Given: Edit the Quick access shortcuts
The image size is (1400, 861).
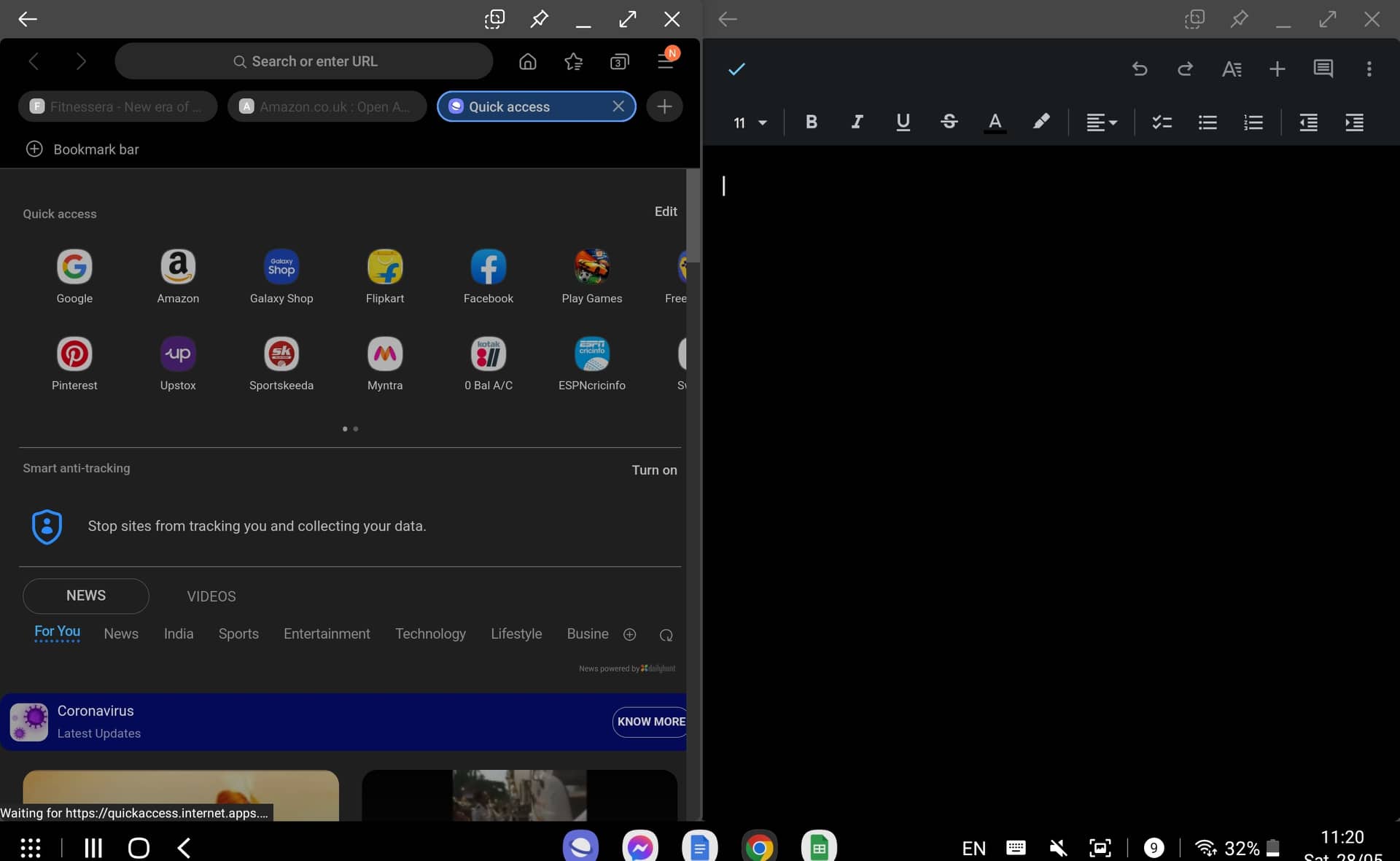Looking at the screenshot, I should click(x=665, y=211).
